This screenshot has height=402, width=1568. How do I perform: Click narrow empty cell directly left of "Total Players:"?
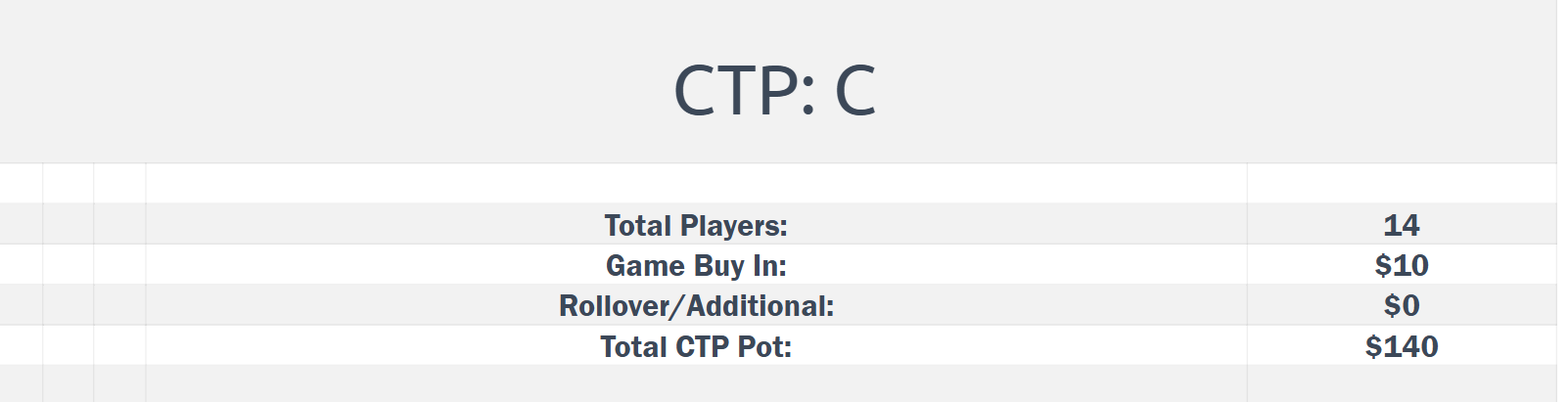119,225
